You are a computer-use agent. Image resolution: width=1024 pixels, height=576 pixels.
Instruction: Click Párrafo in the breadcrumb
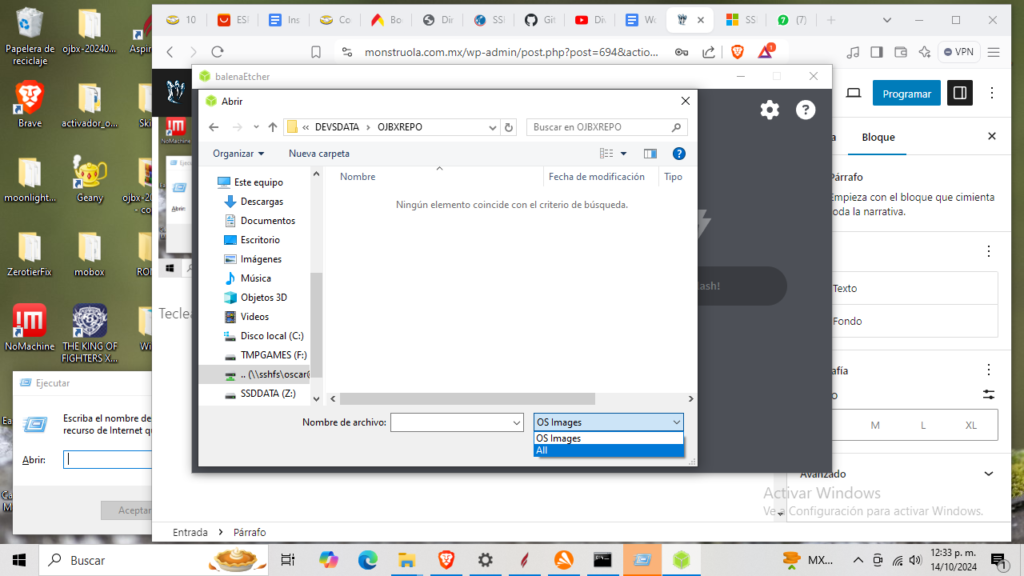click(x=249, y=532)
